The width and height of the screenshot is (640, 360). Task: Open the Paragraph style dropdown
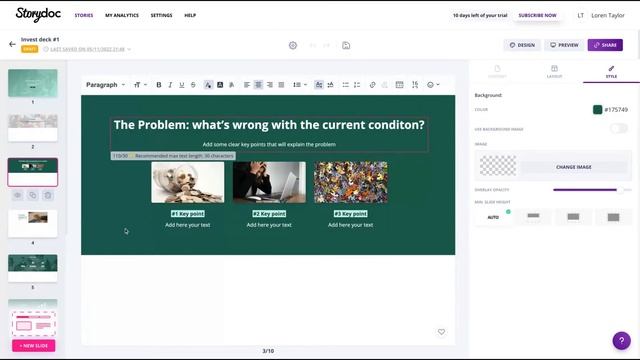105,85
